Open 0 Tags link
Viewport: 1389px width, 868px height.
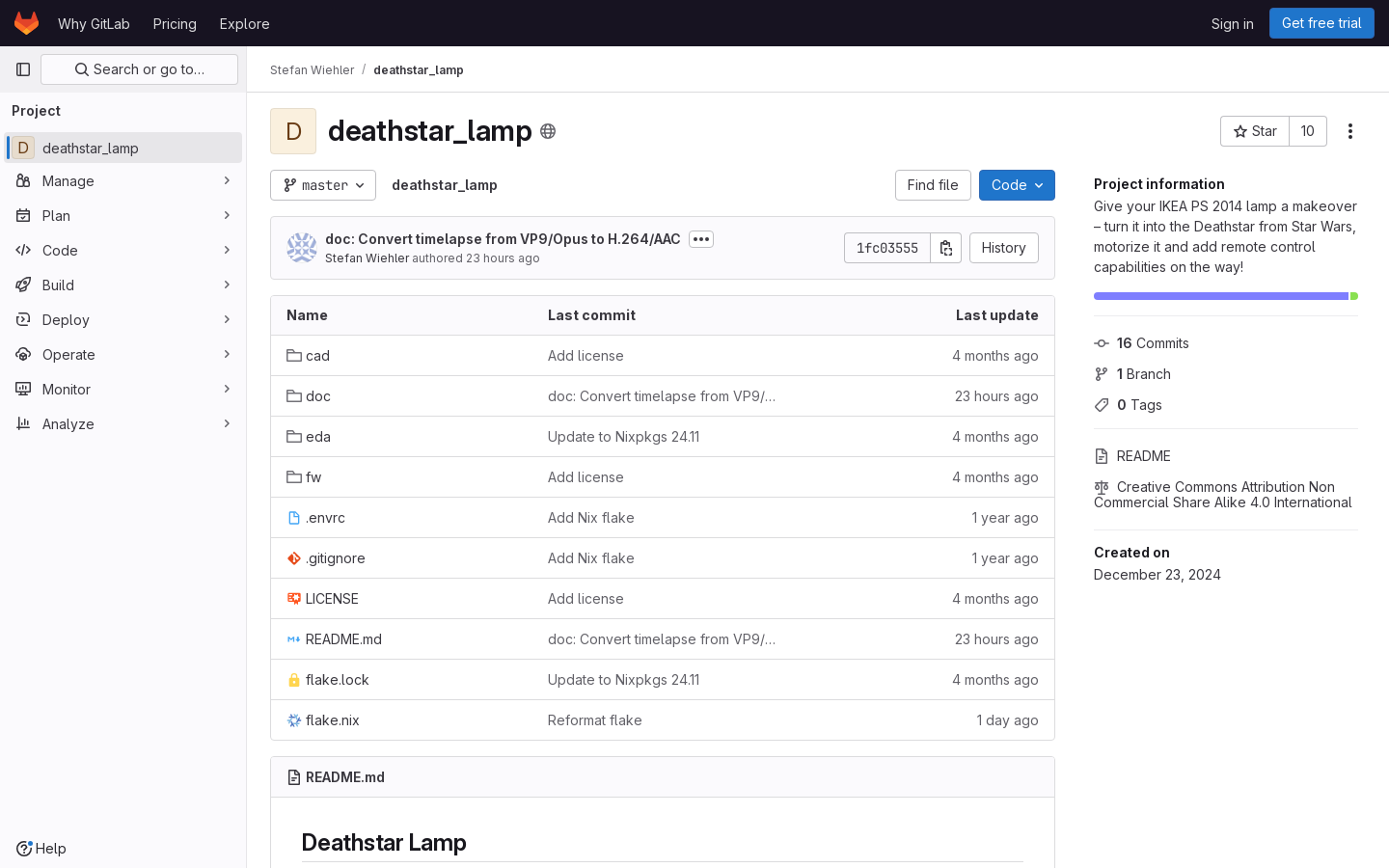click(x=1139, y=405)
